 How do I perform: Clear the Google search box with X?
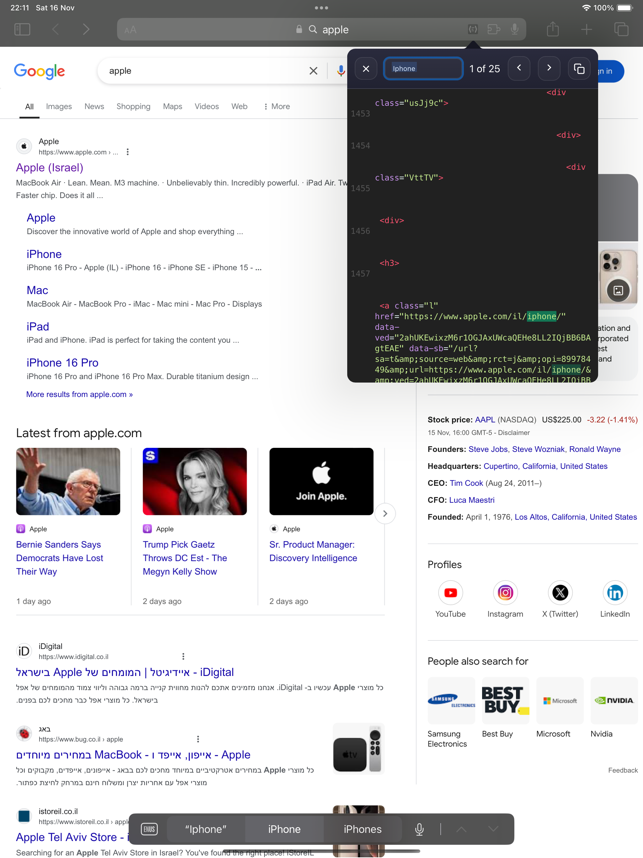click(314, 71)
